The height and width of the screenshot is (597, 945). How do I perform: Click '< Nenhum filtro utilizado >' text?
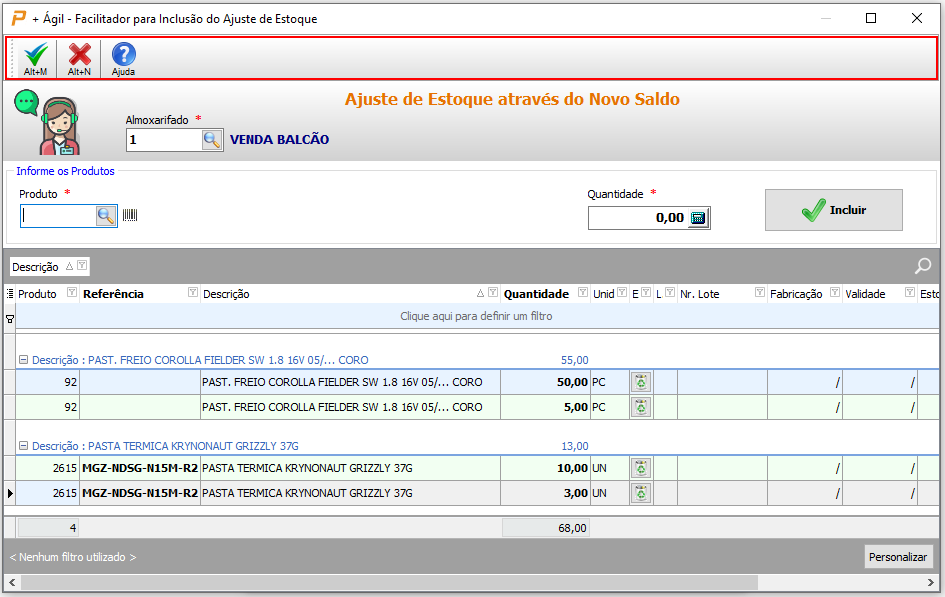click(x=73, y=557)
